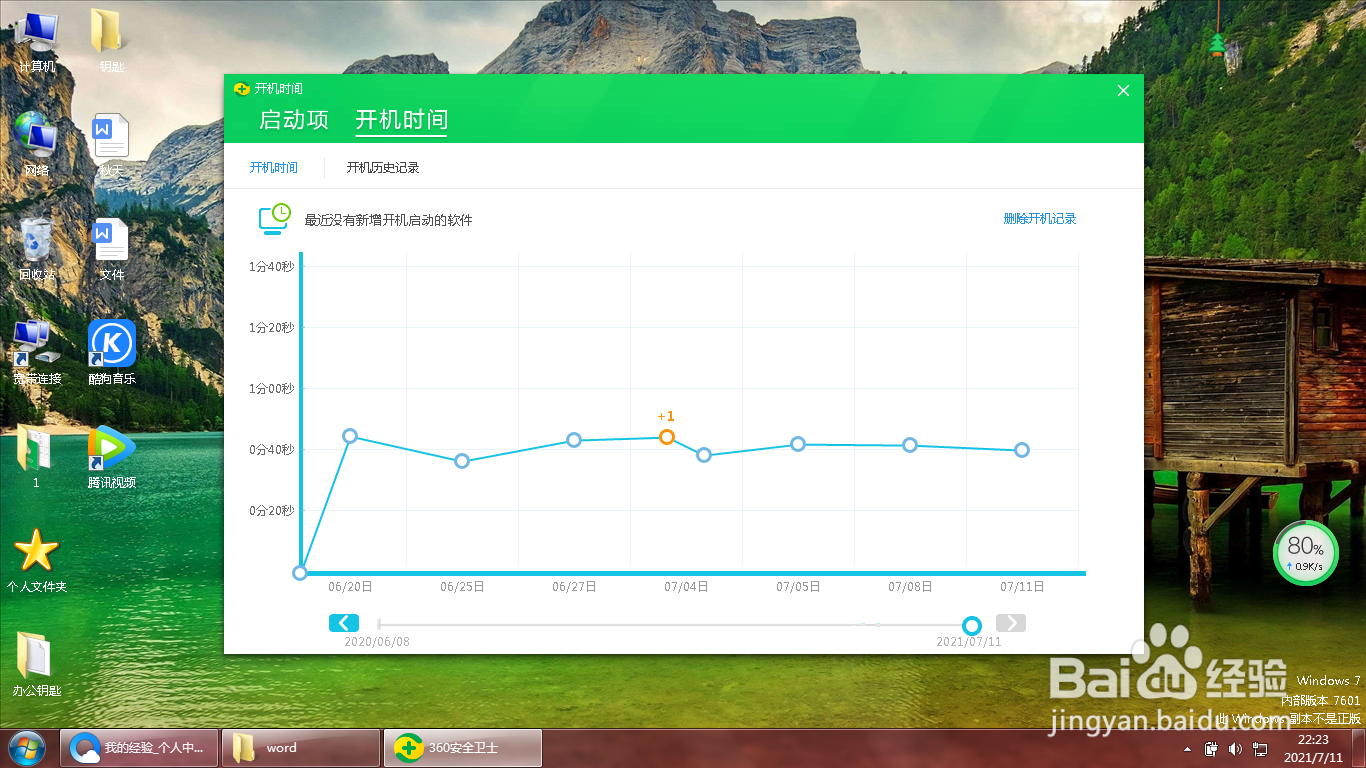Open the 计算机 desktop icon

coord(37,42)
